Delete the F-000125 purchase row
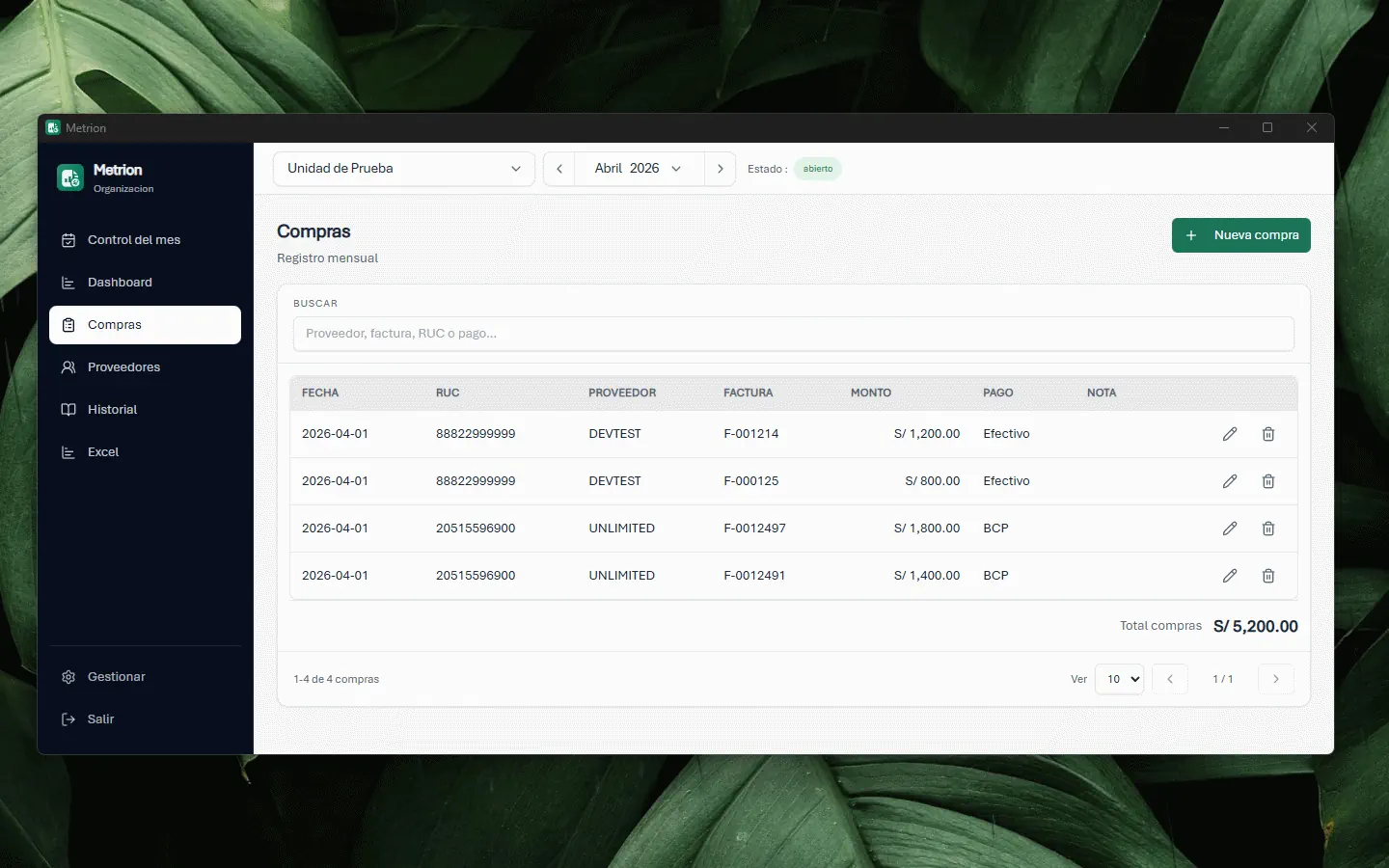1389x868 pixels. click(x=1268, y=481)
